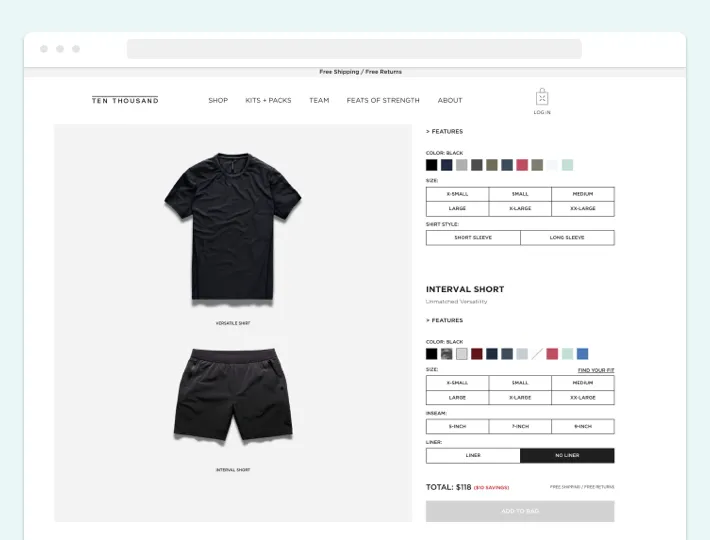Image resolution: width=710 pixels, height=540 pixels.
Task: Select Medium size for the shirt
Action: 583,194
